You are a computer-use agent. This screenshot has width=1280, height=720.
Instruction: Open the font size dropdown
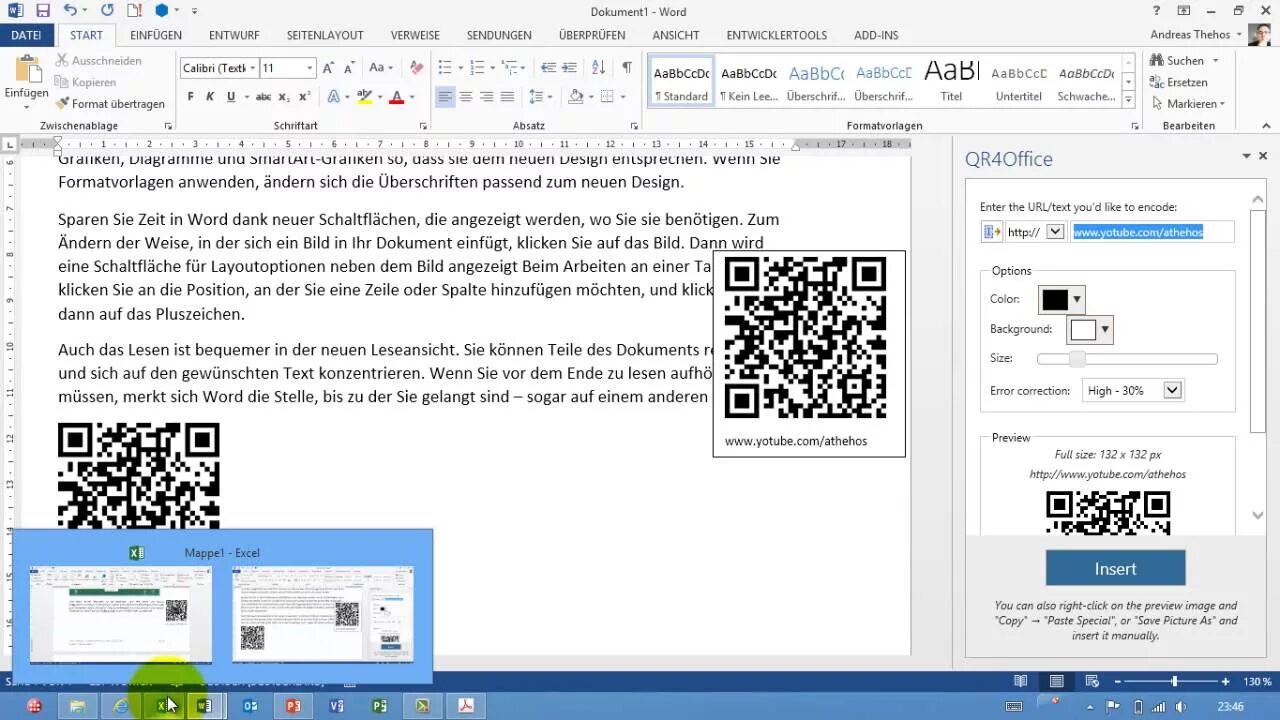tap(309, 68)
